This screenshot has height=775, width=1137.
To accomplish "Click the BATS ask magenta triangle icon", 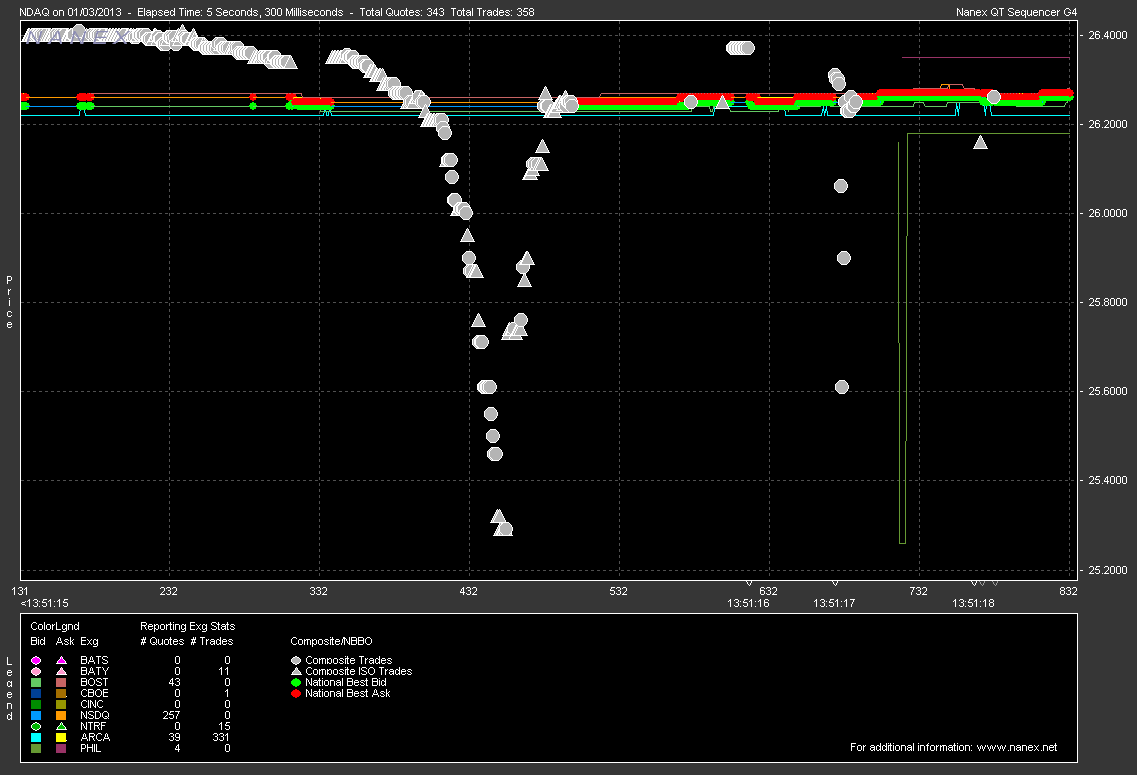I will click(61, 661).
